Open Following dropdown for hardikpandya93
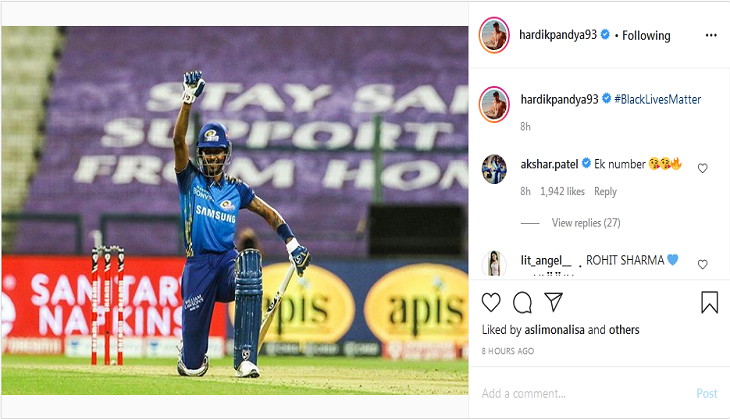 pyautogui.click(x=646, y=35)
